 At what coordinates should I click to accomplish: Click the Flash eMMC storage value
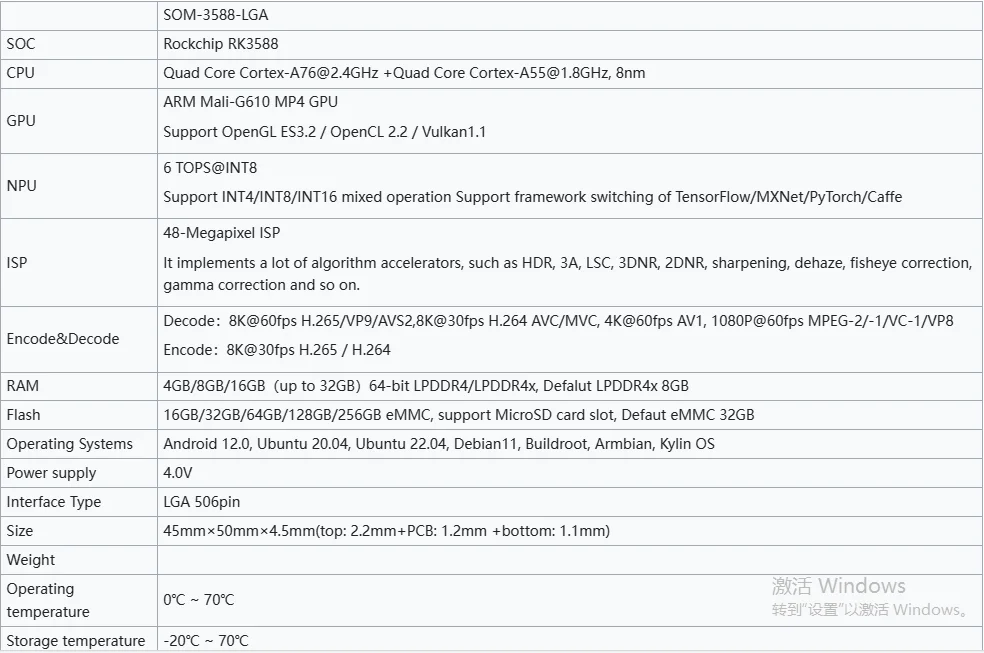(x=459, y=415)
